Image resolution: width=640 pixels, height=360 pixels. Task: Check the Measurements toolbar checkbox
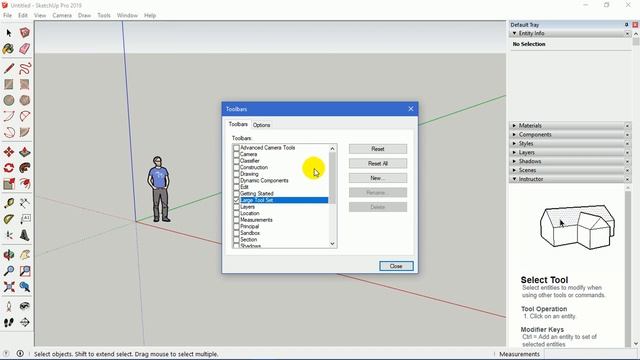[236, 220]
